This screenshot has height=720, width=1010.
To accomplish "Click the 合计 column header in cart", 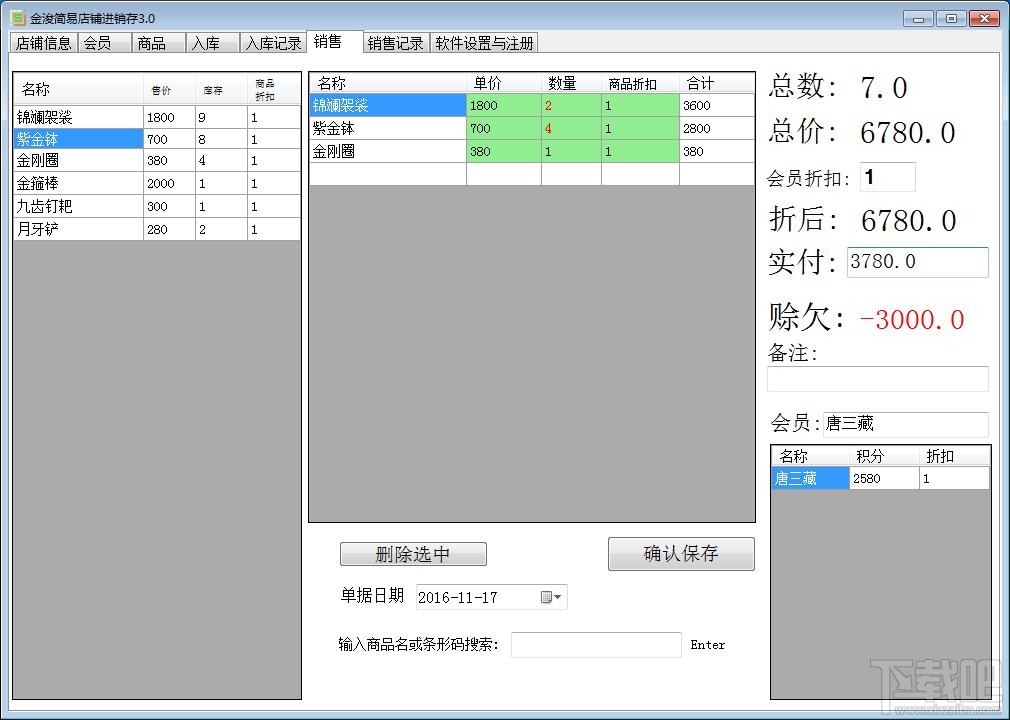I will coord(717,83).
